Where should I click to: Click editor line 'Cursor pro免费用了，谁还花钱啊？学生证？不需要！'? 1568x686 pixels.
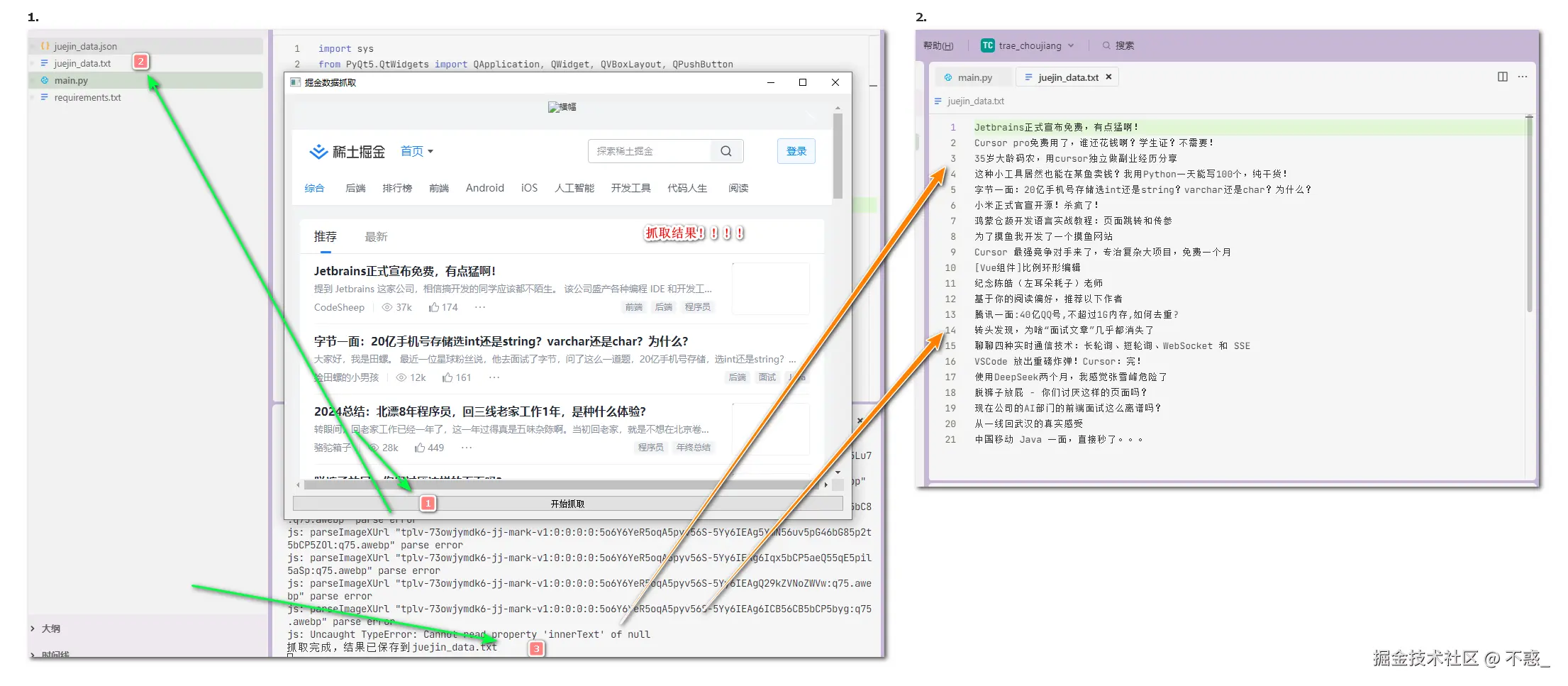(x=1094, y=143)
